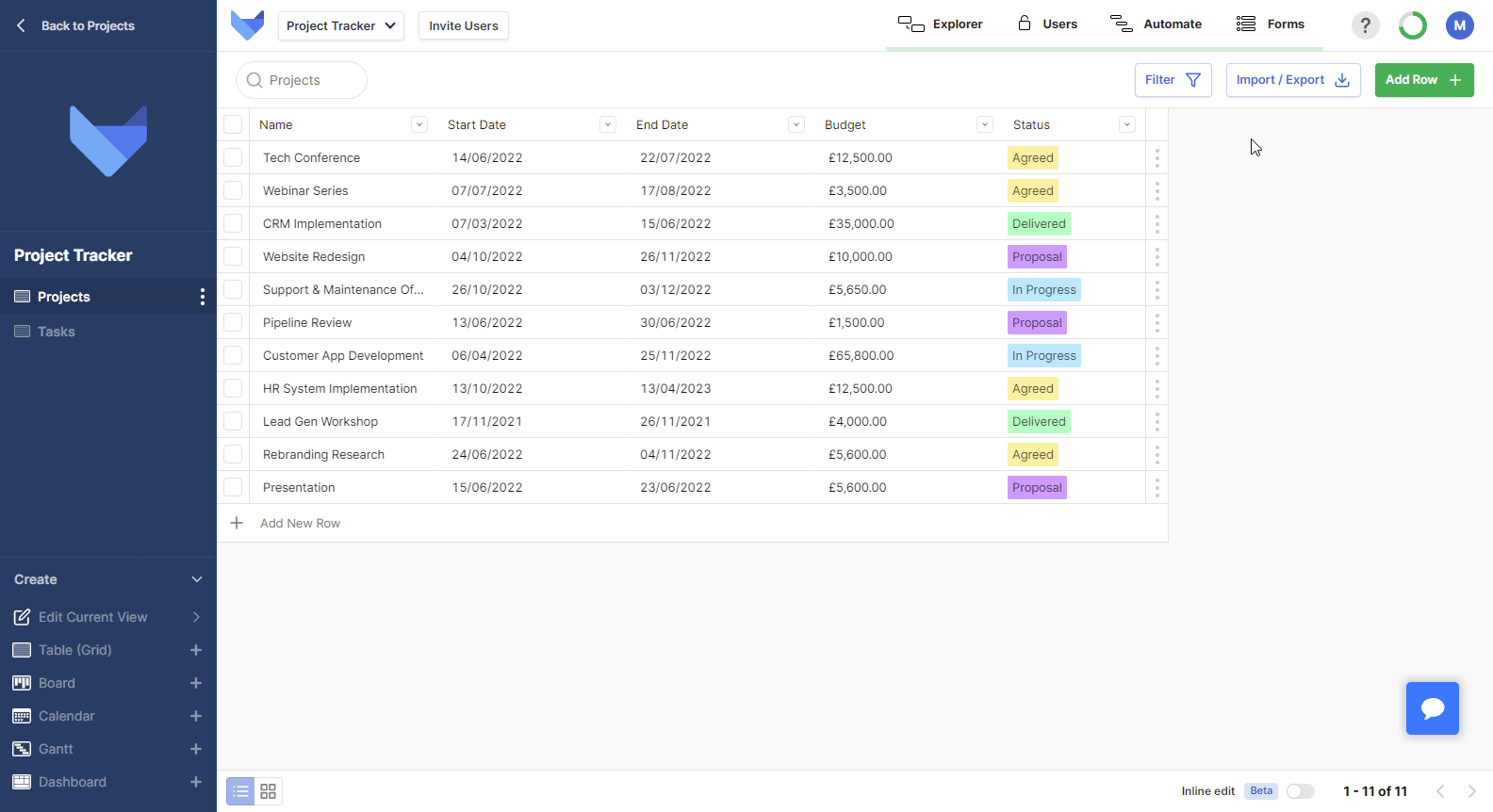Open row options for Customer App Development
The image size is (1493, 812).
coord(1157,355)
